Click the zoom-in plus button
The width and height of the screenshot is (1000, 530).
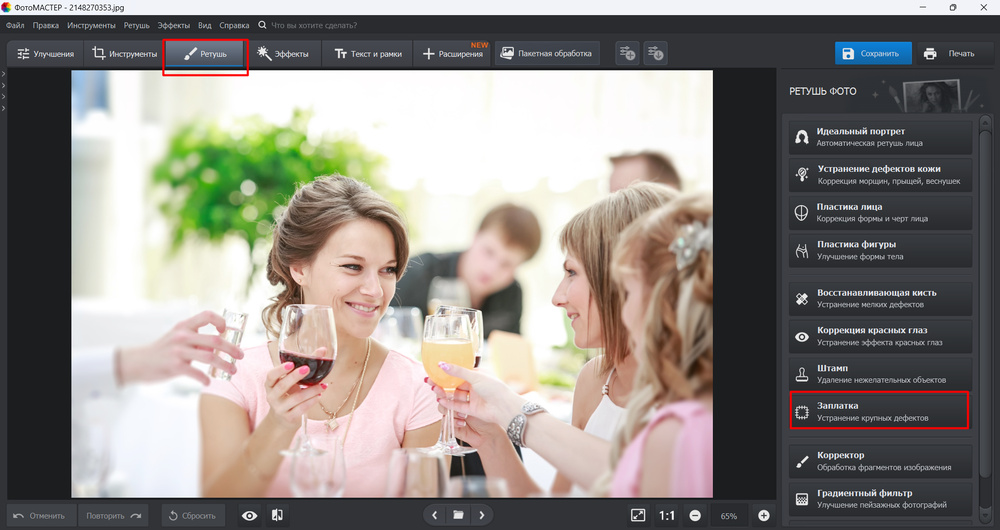pyautogui.click(x=764, y=515)
